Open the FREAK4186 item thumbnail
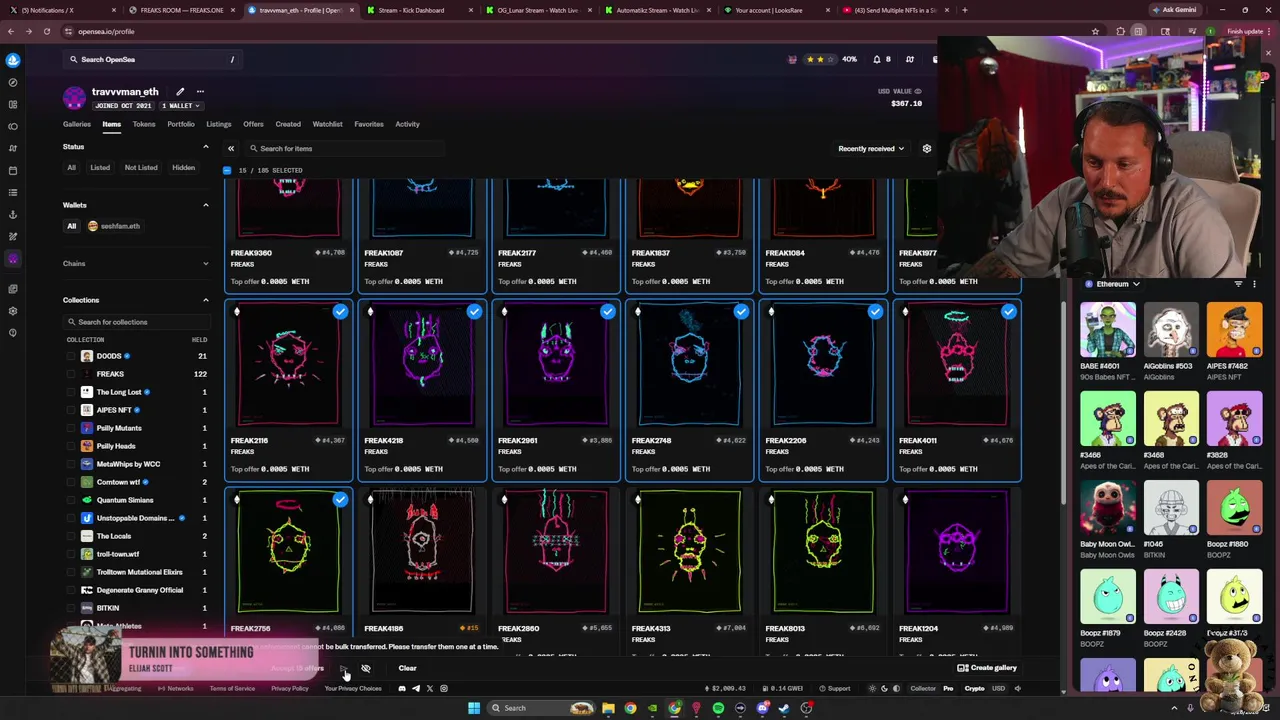The height and width of the screenshot is (720, 1280). coord(422,552)
